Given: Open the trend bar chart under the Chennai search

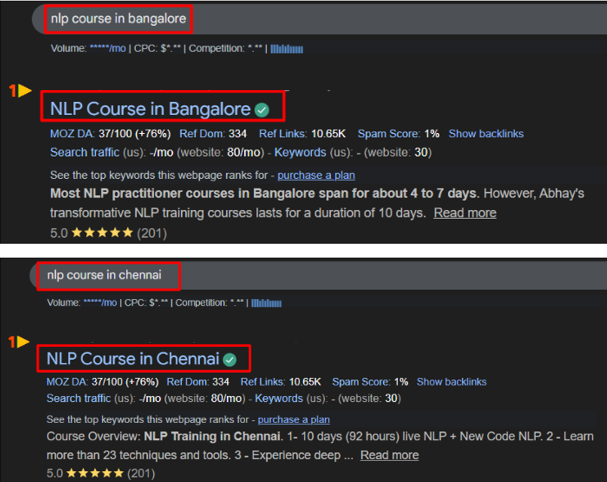Looking at the screenshot, I should [265, 303].
